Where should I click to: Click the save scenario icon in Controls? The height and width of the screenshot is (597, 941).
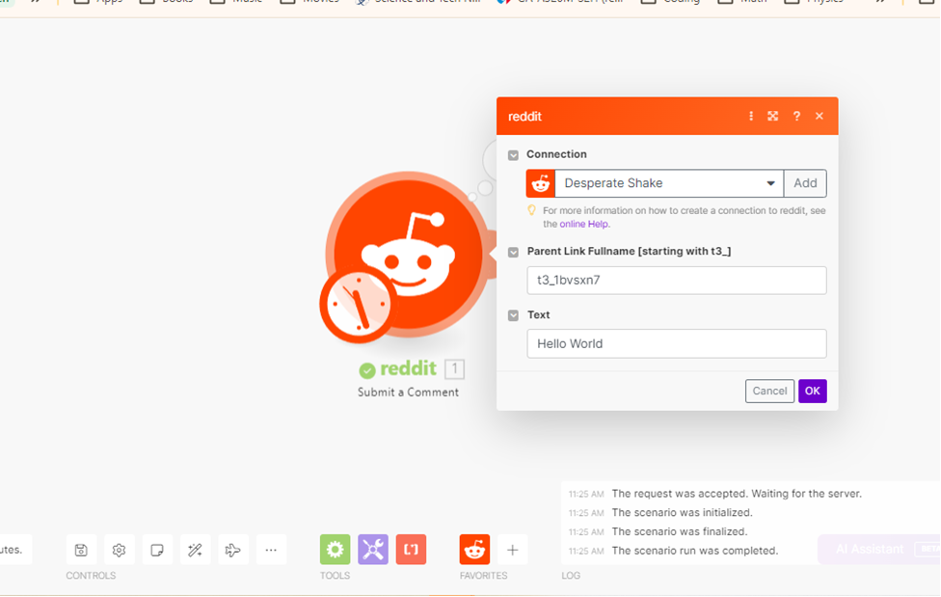(x=81, y=550)
